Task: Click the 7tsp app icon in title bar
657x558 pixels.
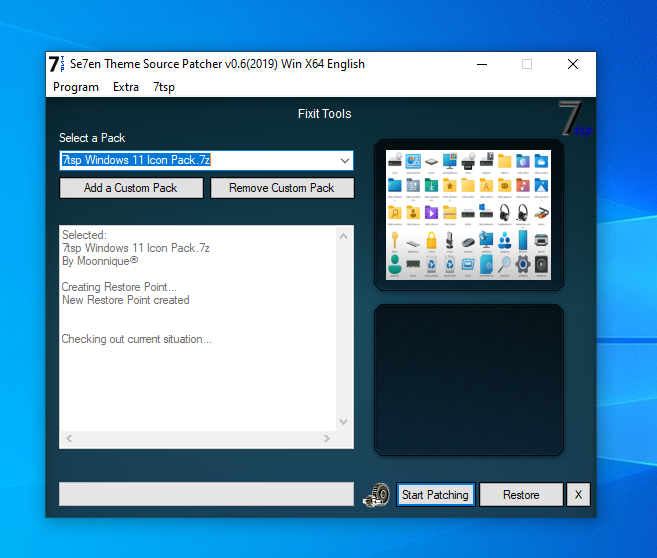Action: coord(57,64)
